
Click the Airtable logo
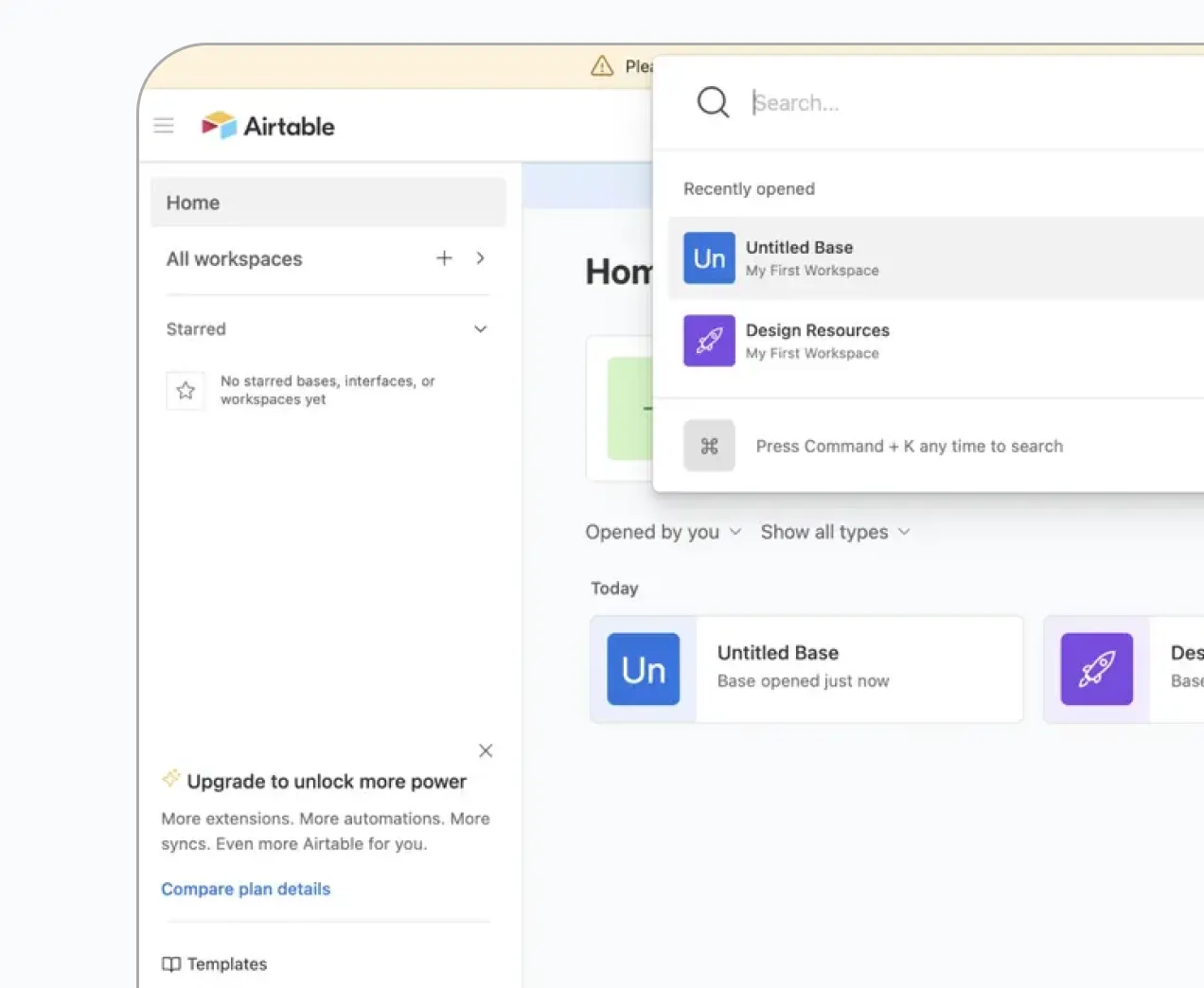tap(268, 126)
